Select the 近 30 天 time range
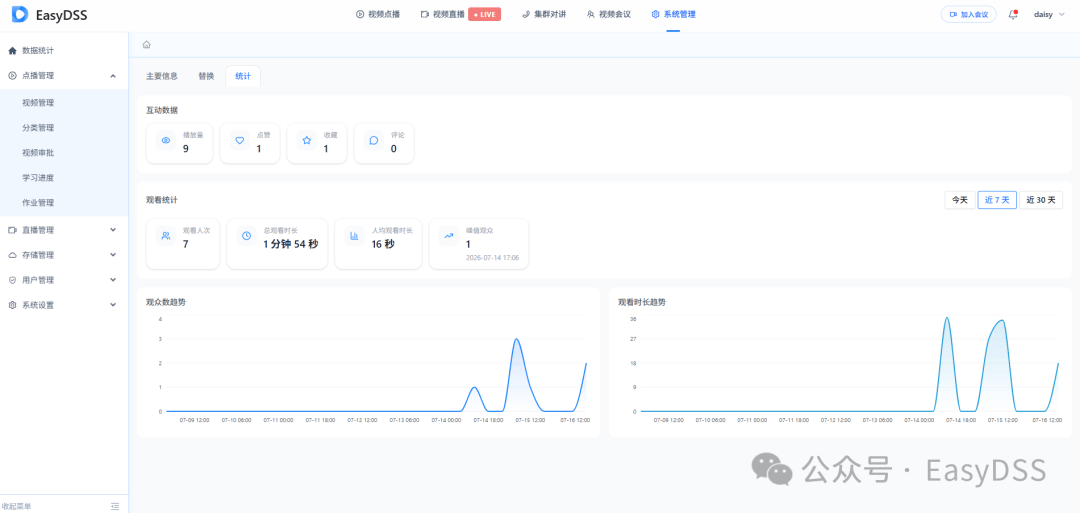Screen dimensions: 1080x513 click(x=1041, y=200)
